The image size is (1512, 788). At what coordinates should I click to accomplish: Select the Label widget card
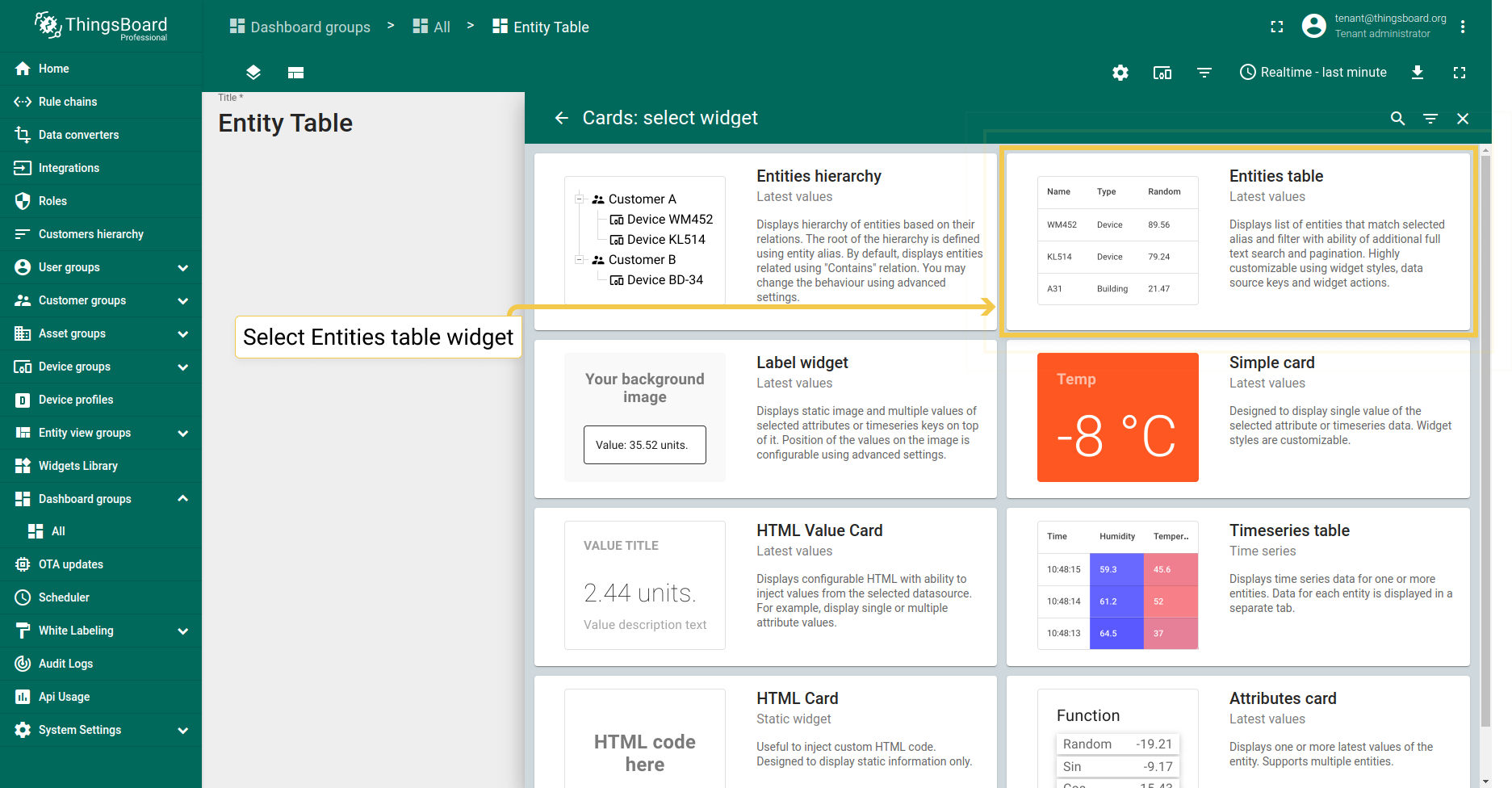[x=765, y=419]
